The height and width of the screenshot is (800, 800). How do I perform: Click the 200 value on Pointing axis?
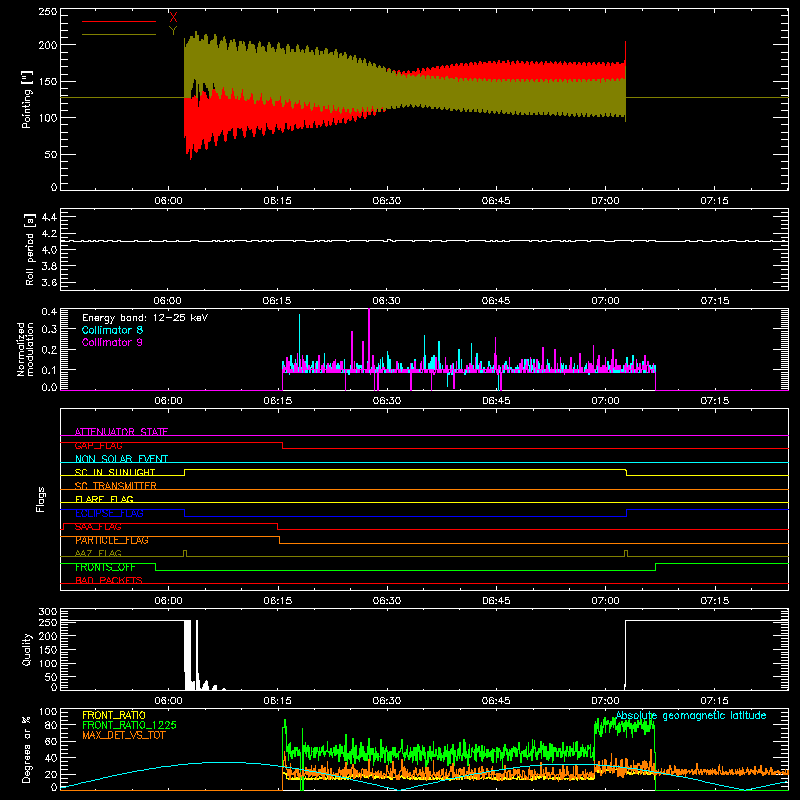pos(48,45)
